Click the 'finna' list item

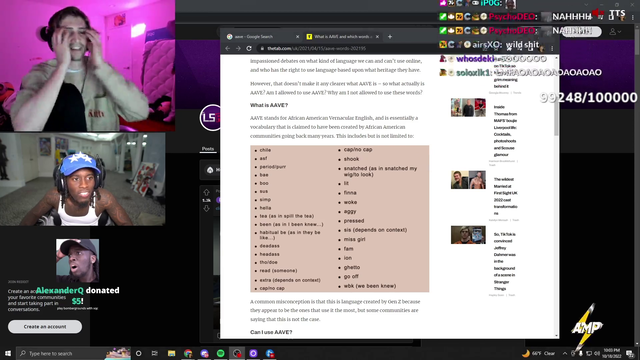(350, 193)
